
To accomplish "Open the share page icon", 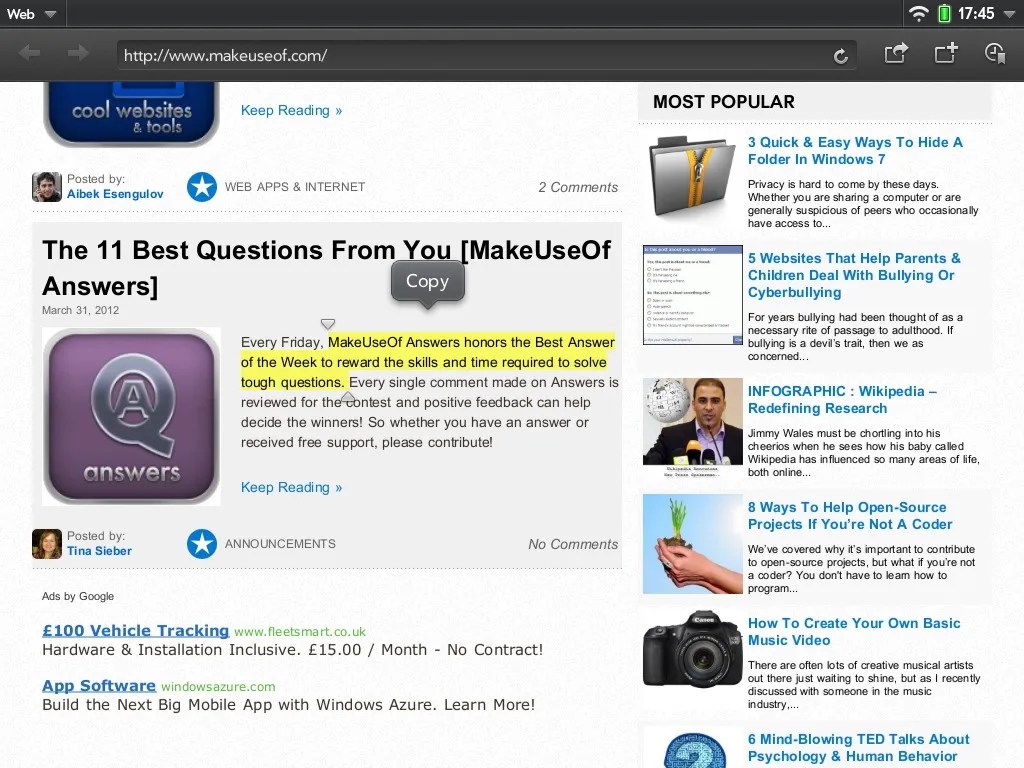I will (896, 52).
